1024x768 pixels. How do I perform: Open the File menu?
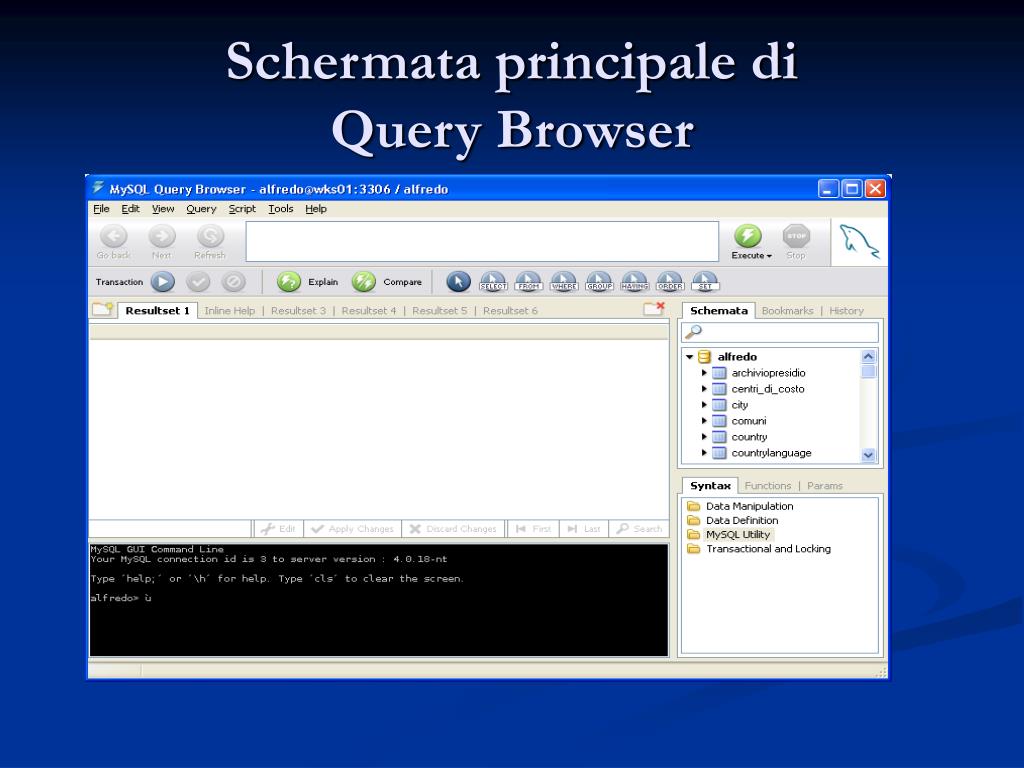(101, 209)
